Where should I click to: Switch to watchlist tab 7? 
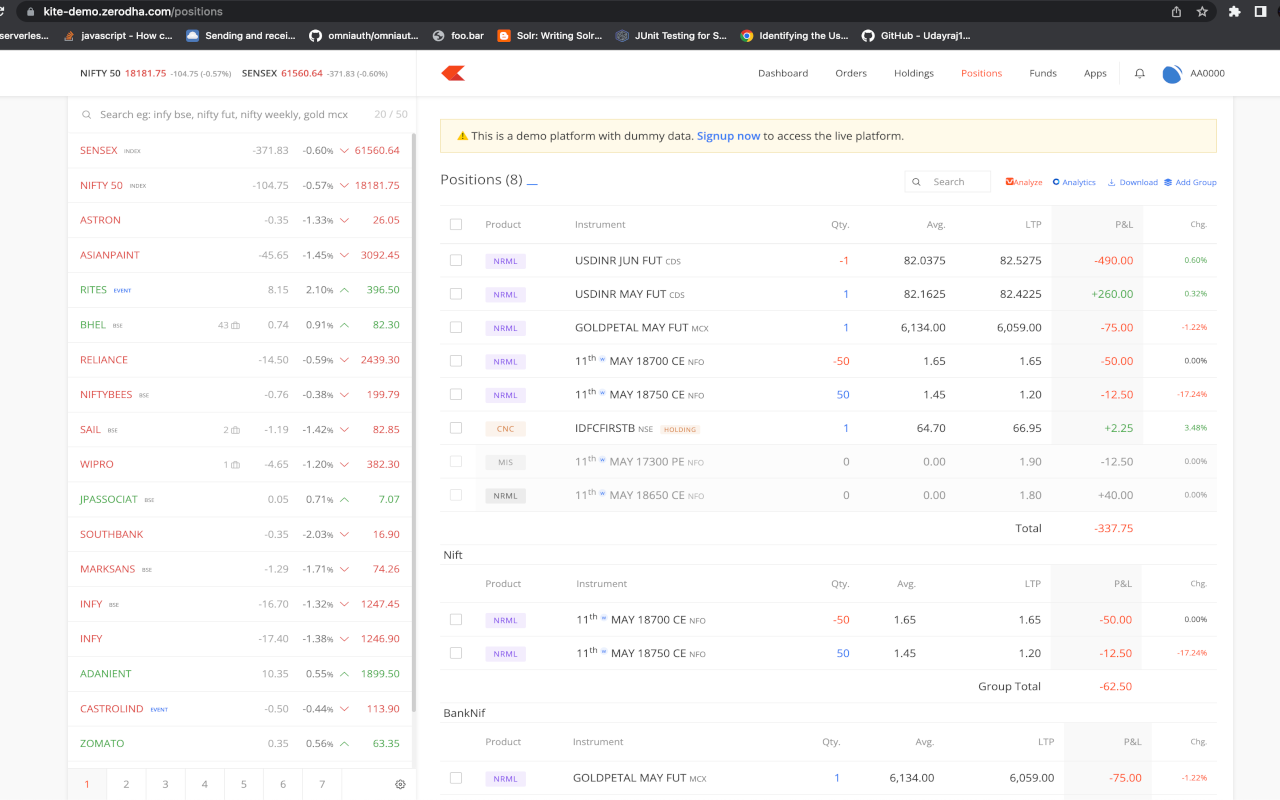322,784
